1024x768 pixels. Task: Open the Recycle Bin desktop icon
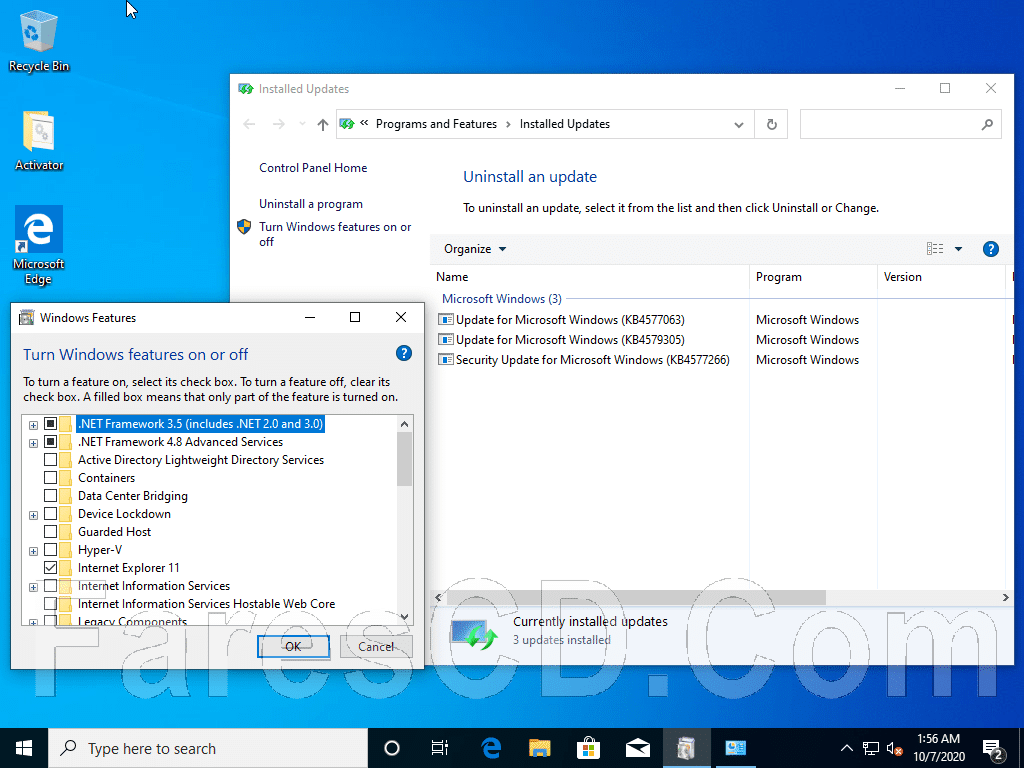[x=39, y=40]
